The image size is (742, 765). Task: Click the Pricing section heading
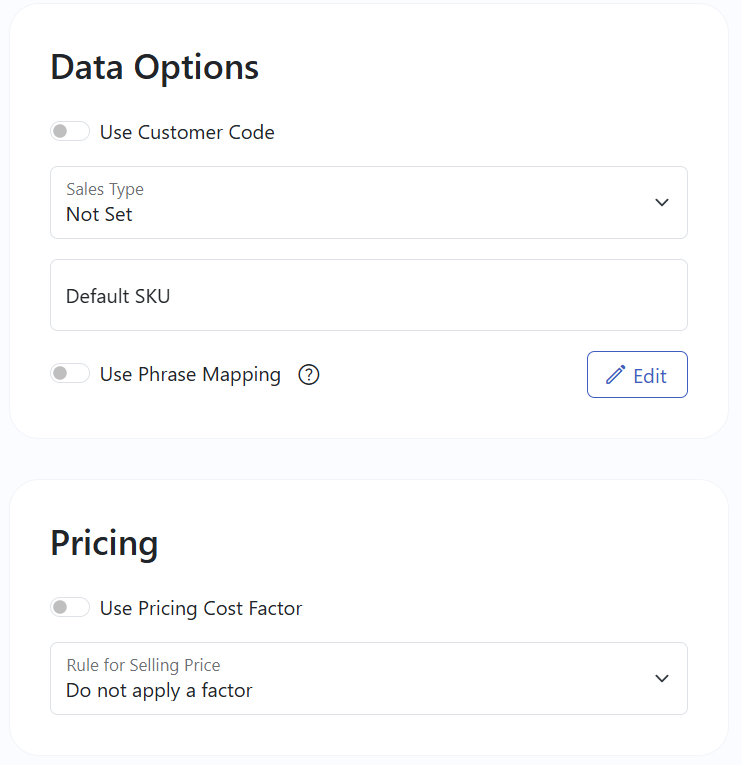(x=104, y=544)
